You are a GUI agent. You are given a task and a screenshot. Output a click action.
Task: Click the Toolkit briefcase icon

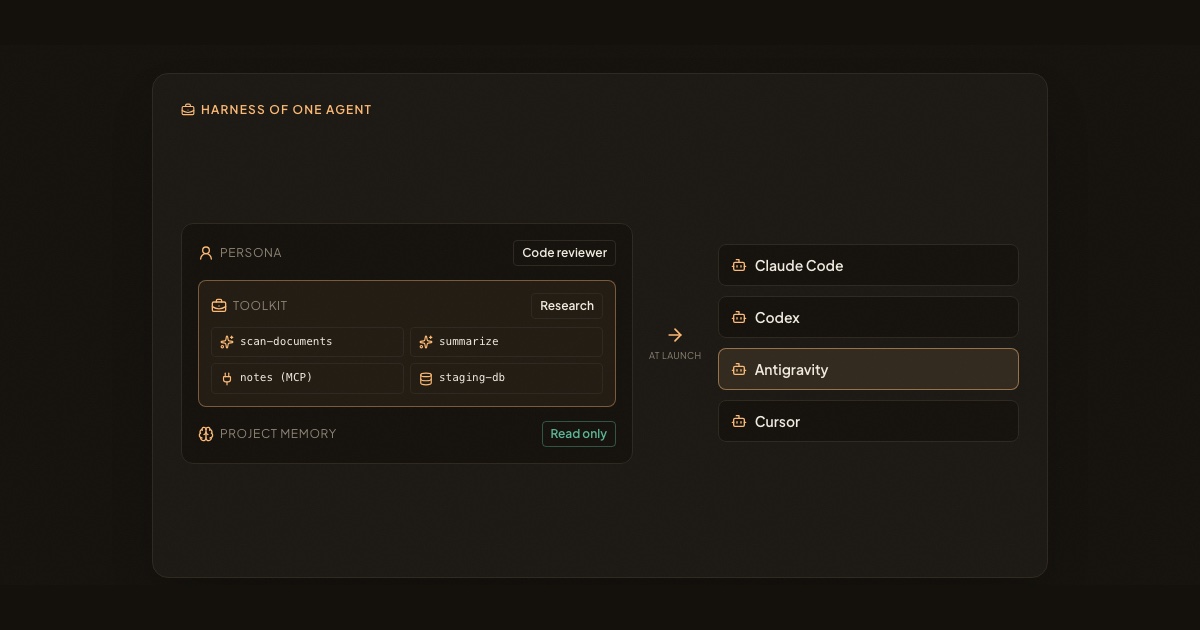coord(219,306)
